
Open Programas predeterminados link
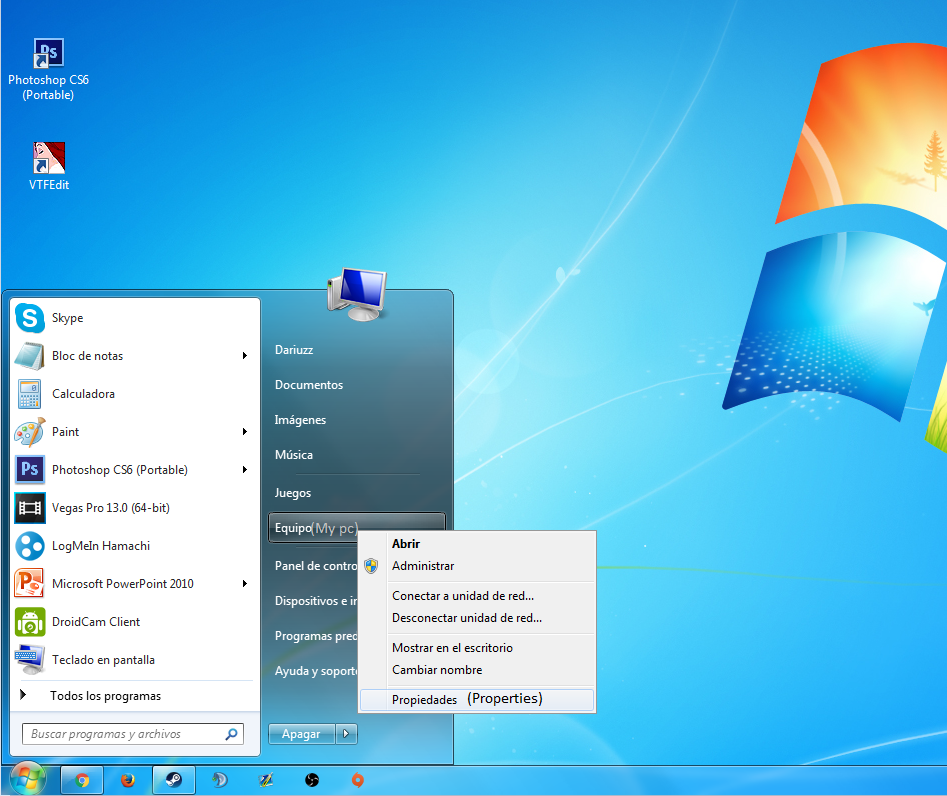(x=316, y=636)
